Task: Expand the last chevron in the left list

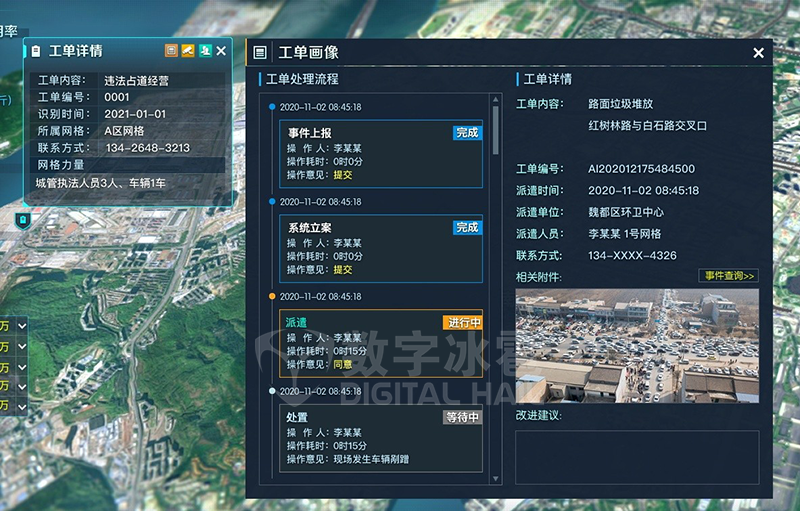Action: click(x=21, y=406)
